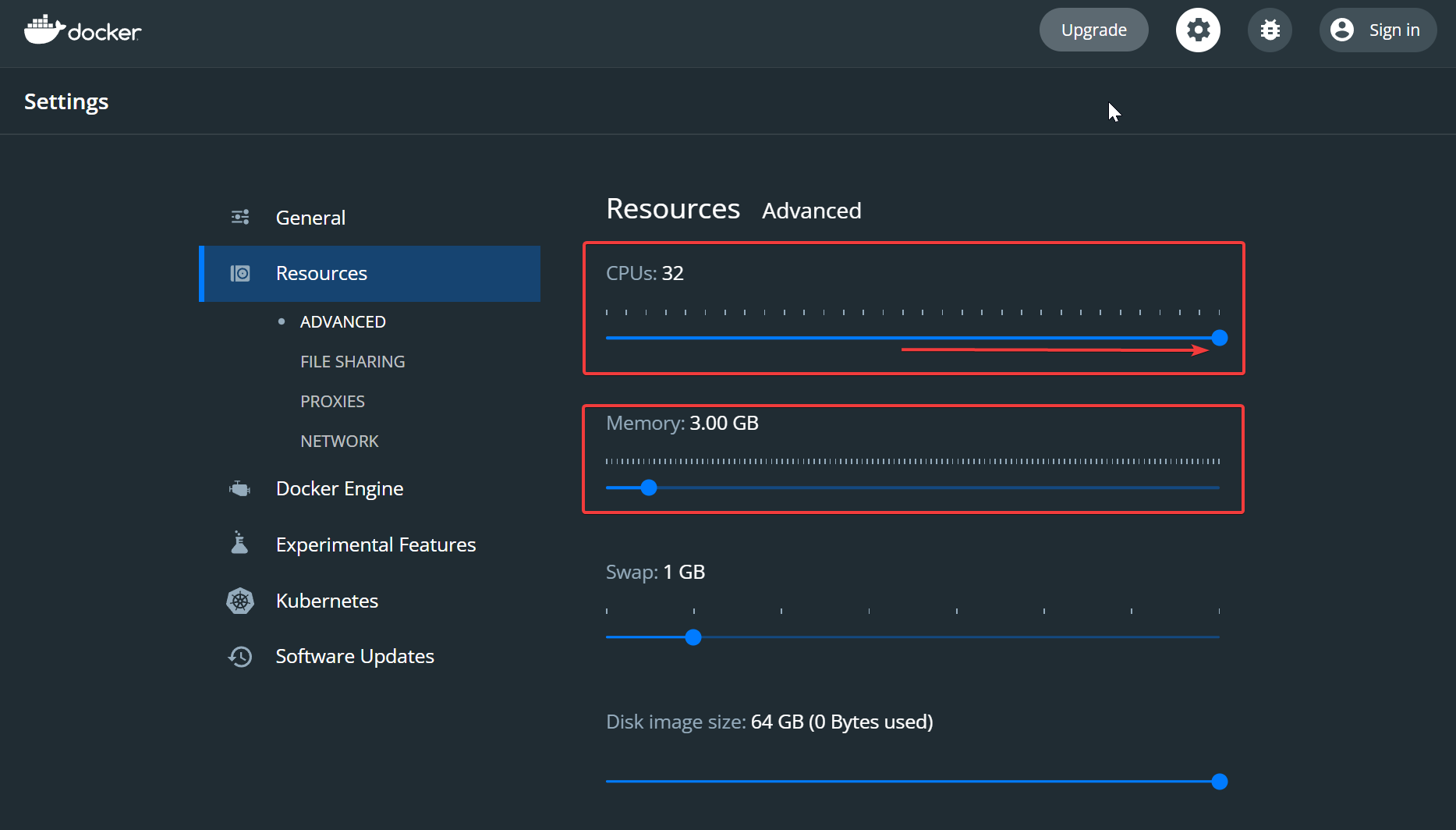Click the account avatar icon
The width and height of the screenshot is (1456, 830).
[x=1342, y=30]
